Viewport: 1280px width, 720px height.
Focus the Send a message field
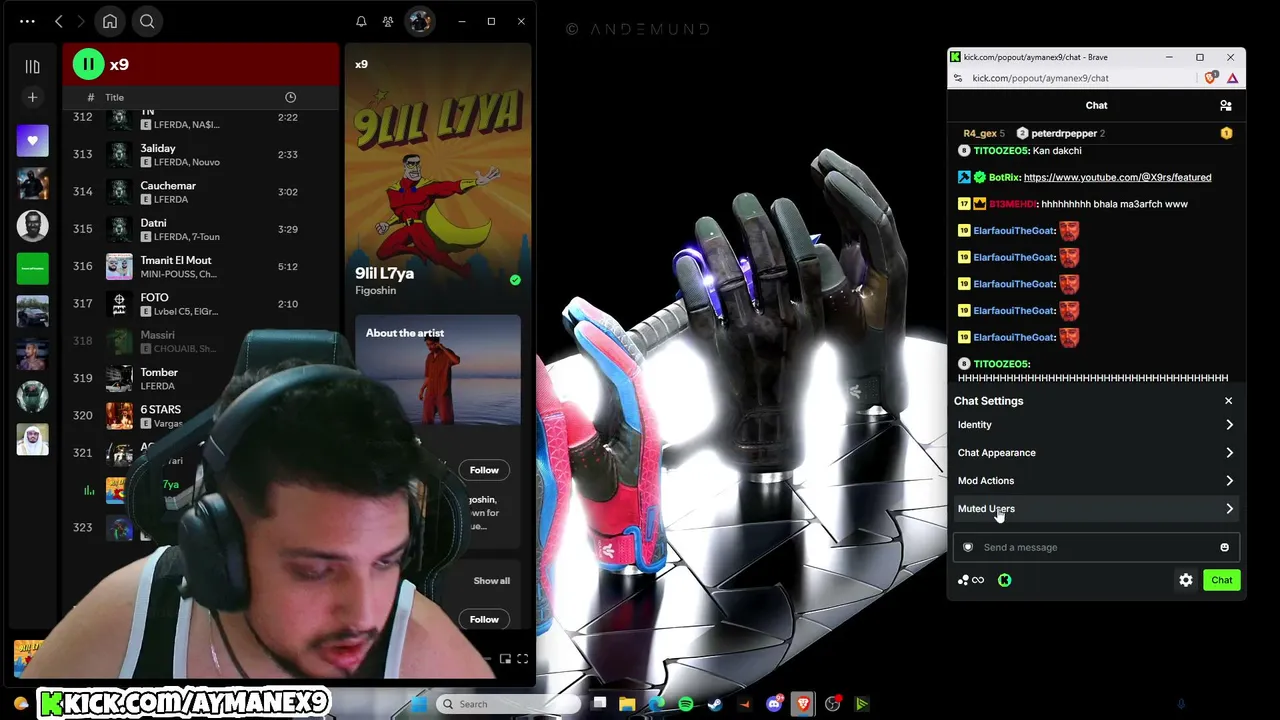1096,547
